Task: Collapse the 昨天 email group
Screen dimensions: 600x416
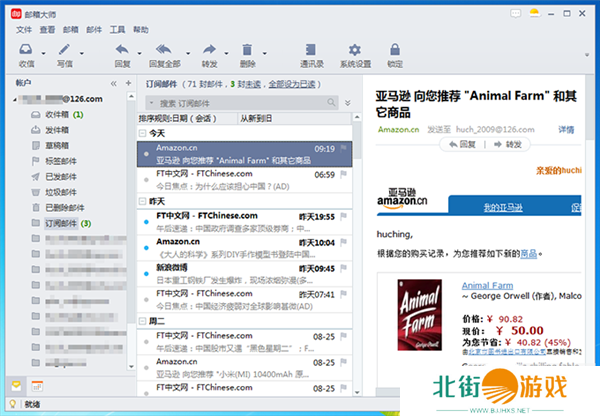Action: [142, 201]
